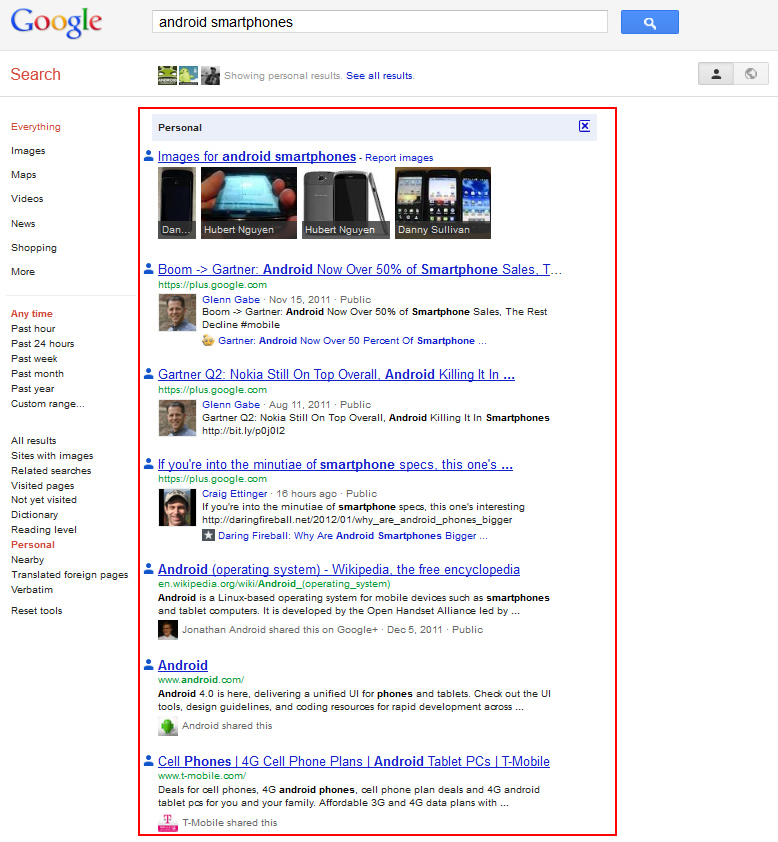The height and width of the screenshot is (842, 778).
Task: Click Report images link
Action: [399, 158]
